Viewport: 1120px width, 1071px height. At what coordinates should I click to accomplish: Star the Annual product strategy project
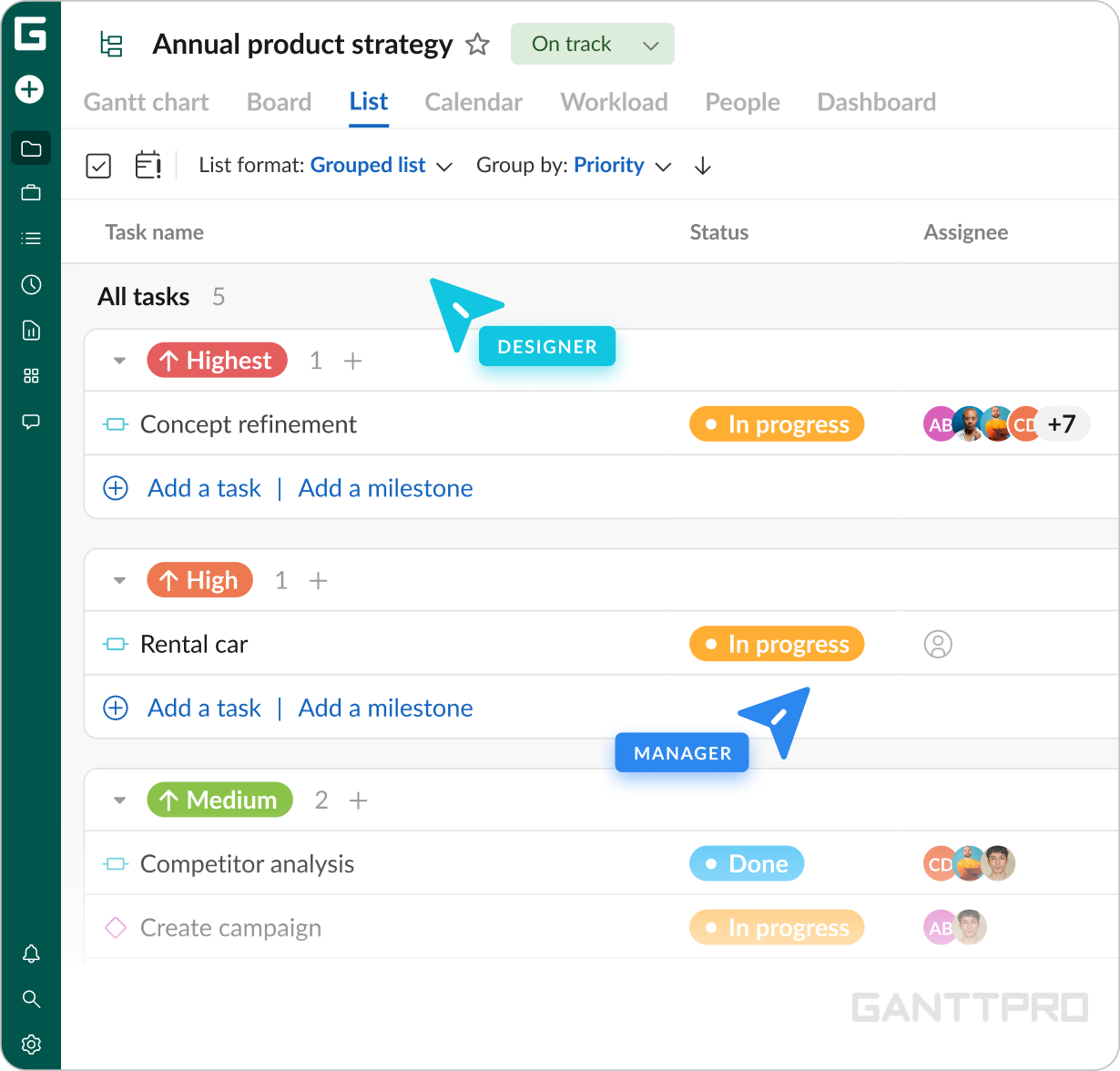click(477, 45)
